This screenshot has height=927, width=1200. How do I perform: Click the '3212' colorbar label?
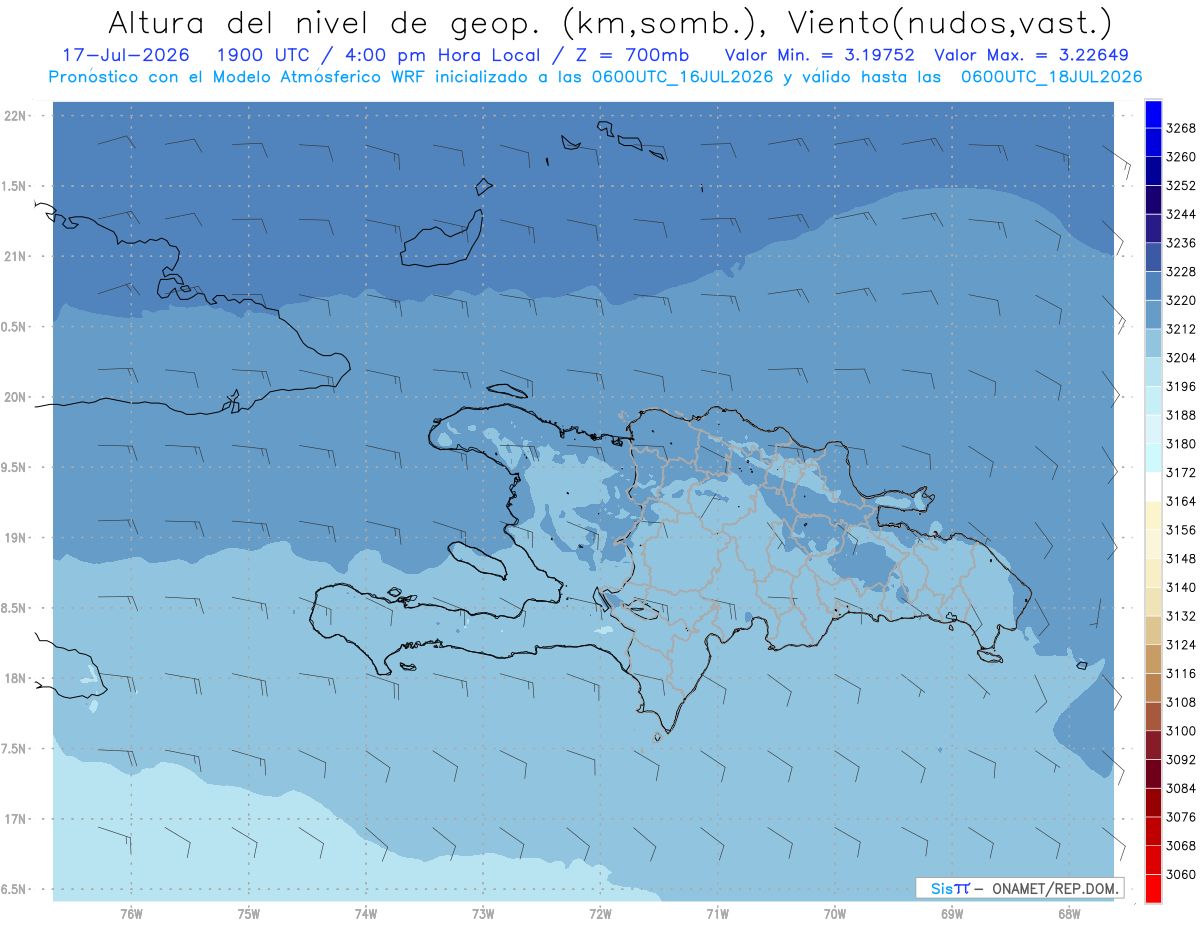point(1181,329)
